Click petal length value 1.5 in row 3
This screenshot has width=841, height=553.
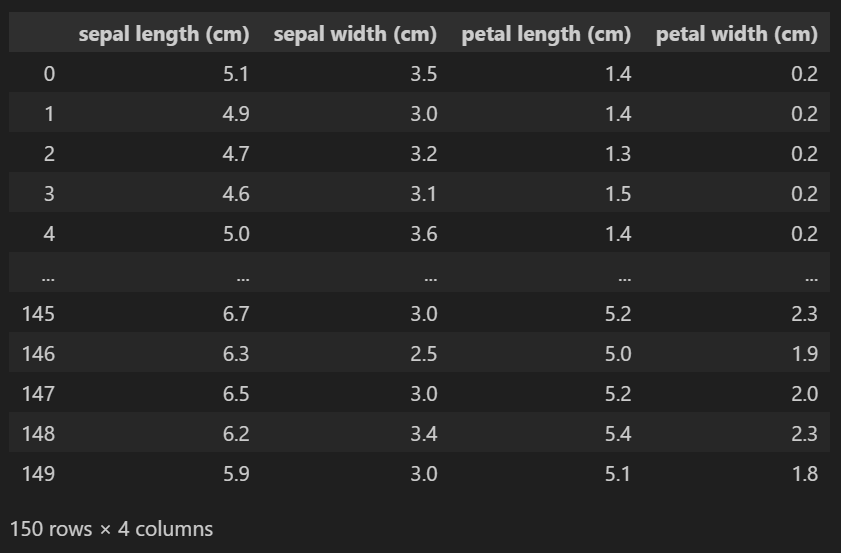618,194
